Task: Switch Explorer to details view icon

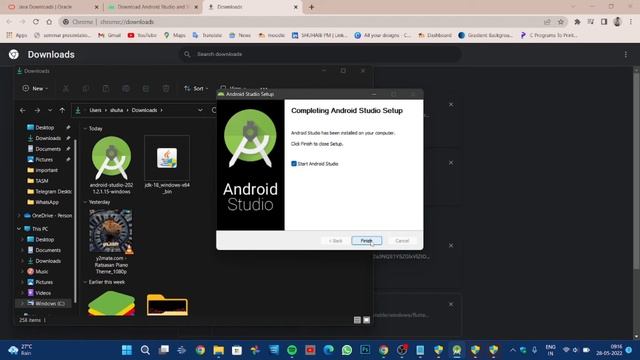Action: pos(357,320)
